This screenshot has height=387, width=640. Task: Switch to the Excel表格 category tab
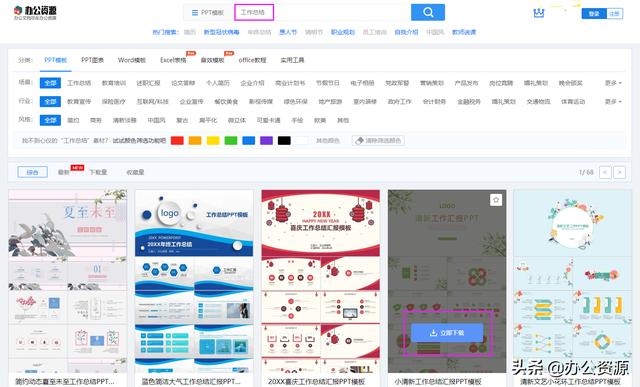tap(173, 60)
